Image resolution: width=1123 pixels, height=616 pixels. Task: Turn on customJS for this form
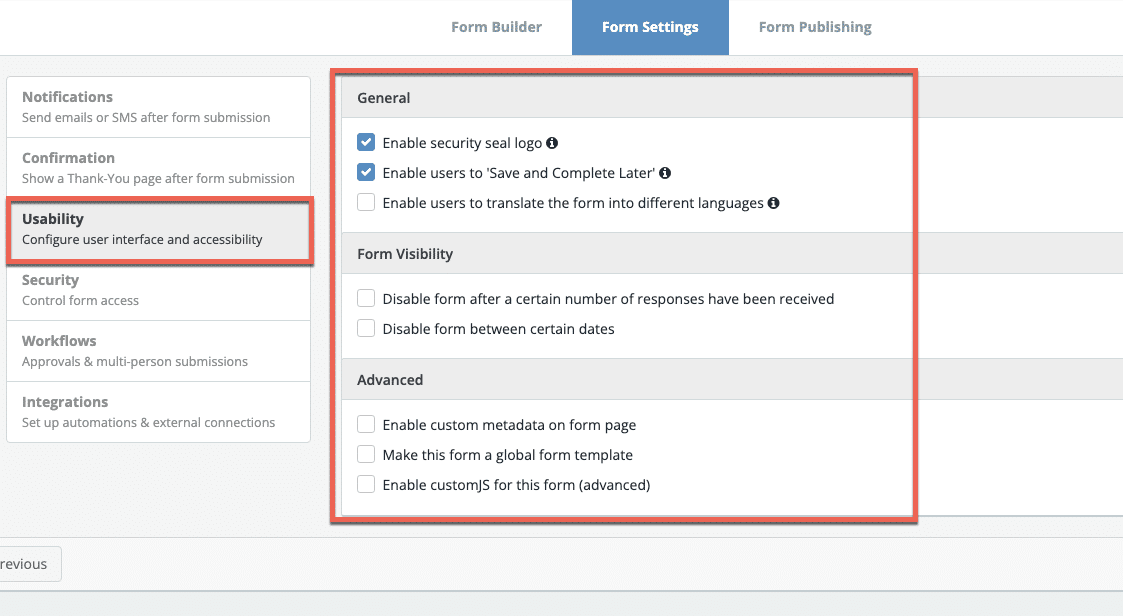(366, 485)
